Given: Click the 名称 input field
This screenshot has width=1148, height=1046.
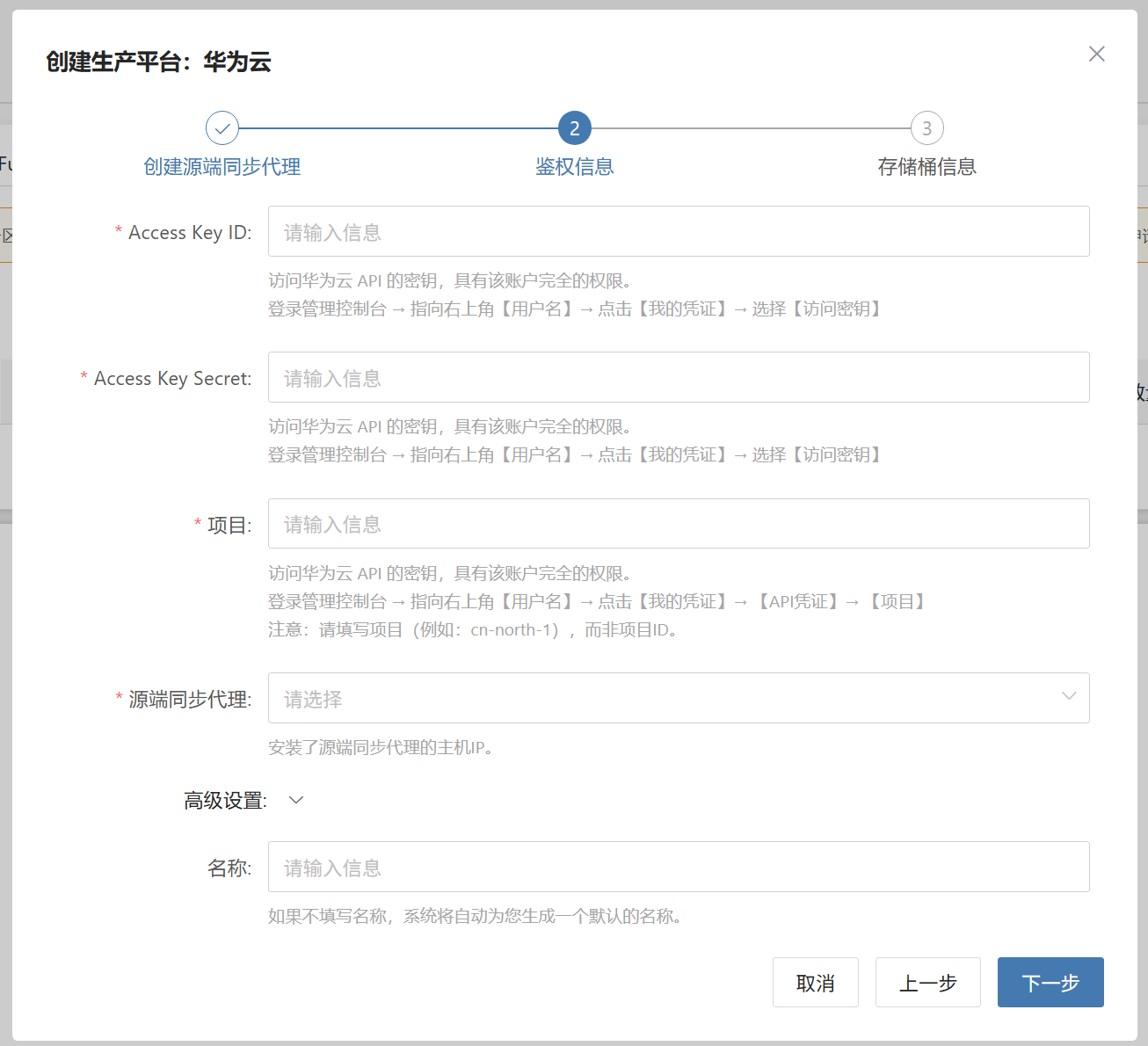Looking at the screenshot, I should coord(677,868).
